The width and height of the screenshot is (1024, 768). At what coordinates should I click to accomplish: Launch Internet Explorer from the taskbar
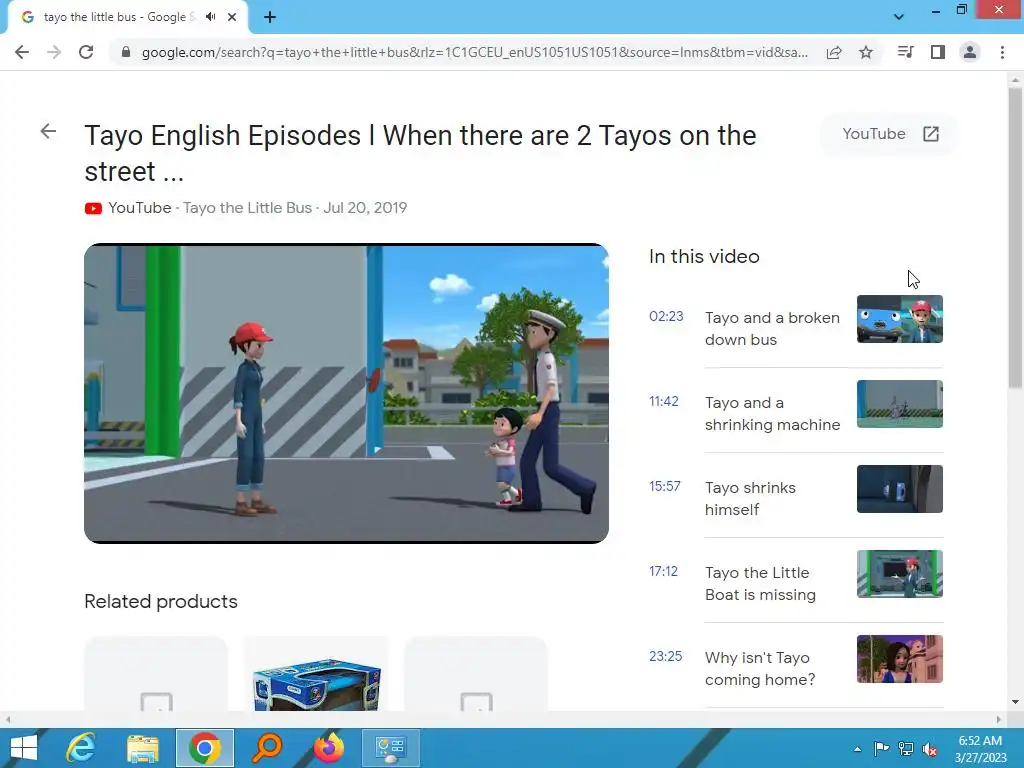click(81, 748)
